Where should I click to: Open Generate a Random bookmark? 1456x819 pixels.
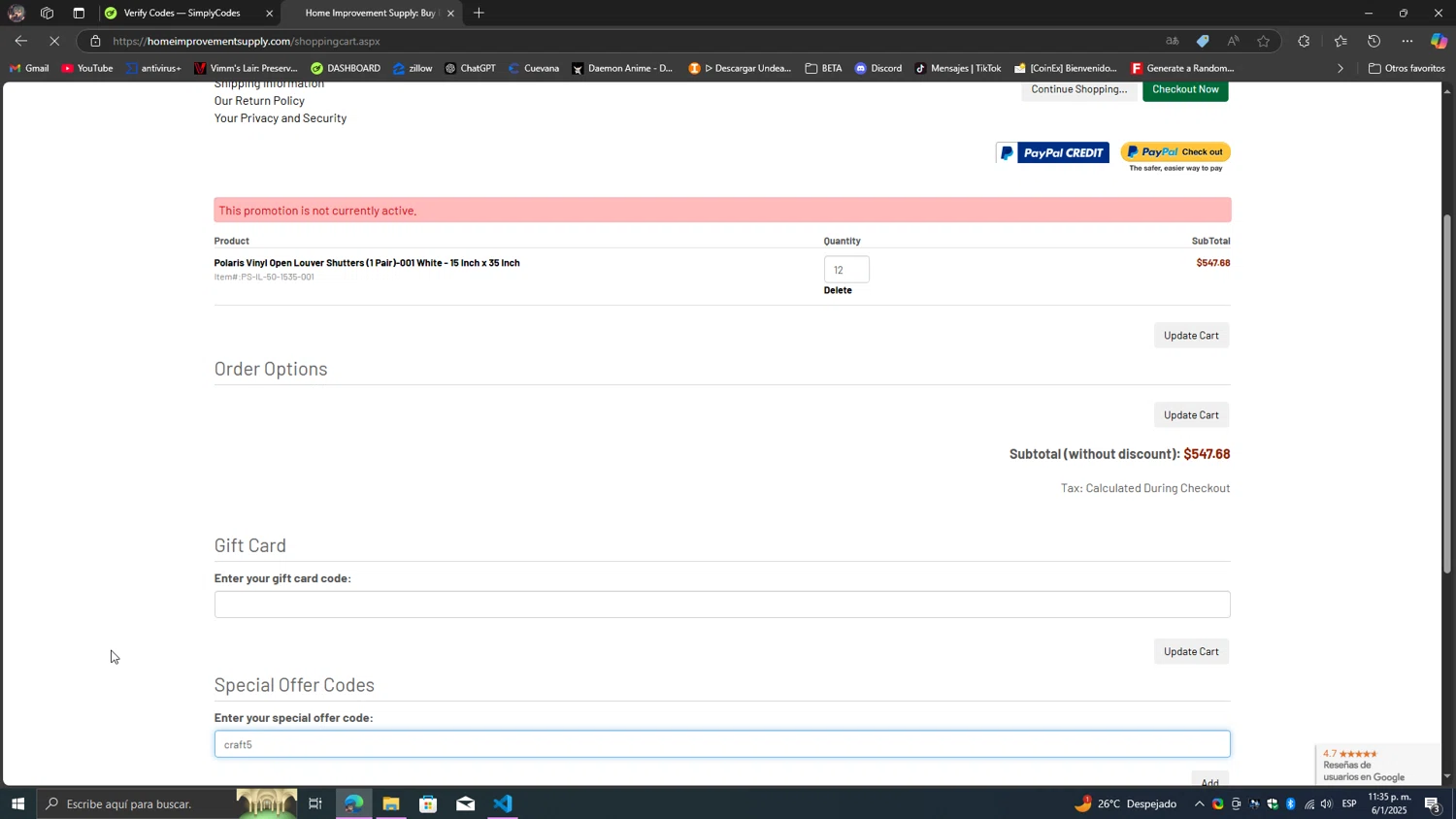(x=1182, y=68)
